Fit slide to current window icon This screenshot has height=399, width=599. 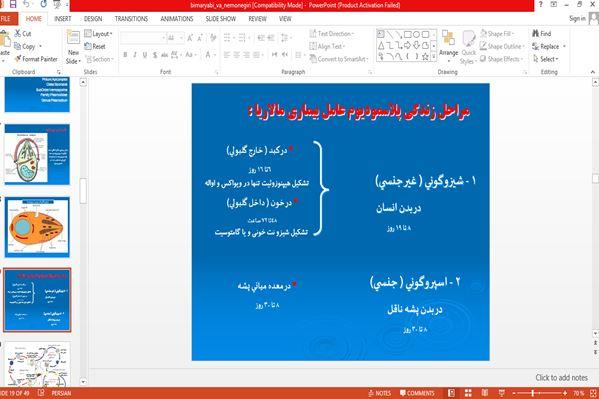(593, 393)
